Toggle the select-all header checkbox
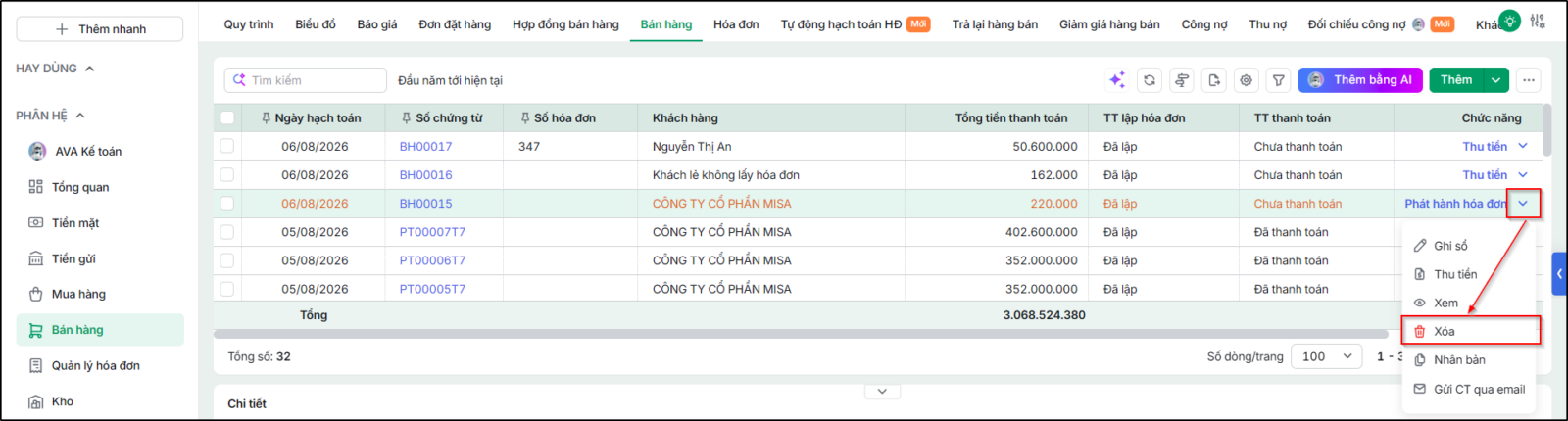 click(227, 117)
